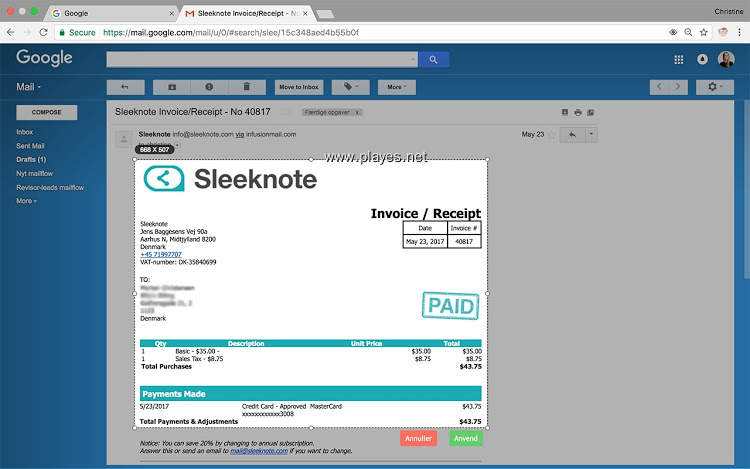Open the Revisor-leads mailflow label
750x469 pixels.
pyautogui.click(x=50, y=187)
